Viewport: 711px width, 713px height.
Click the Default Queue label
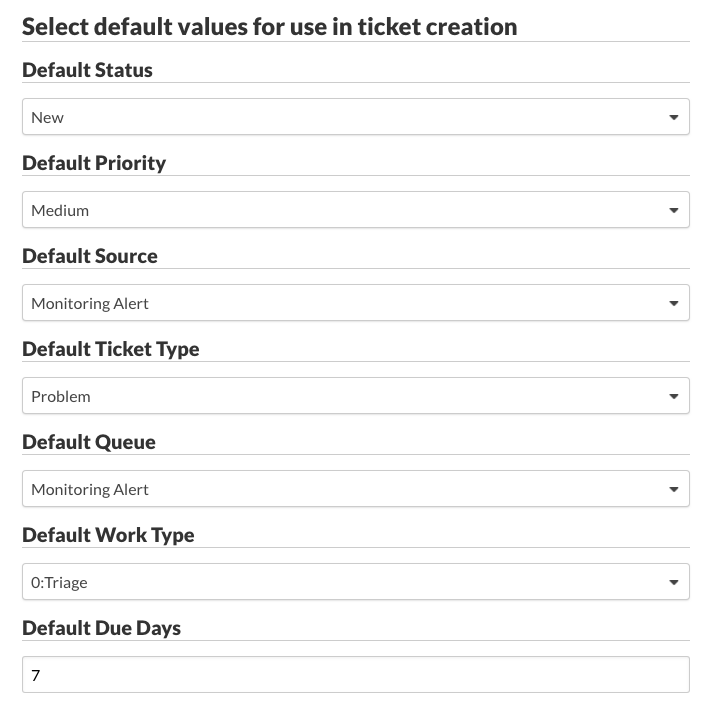tap(89, 442)
